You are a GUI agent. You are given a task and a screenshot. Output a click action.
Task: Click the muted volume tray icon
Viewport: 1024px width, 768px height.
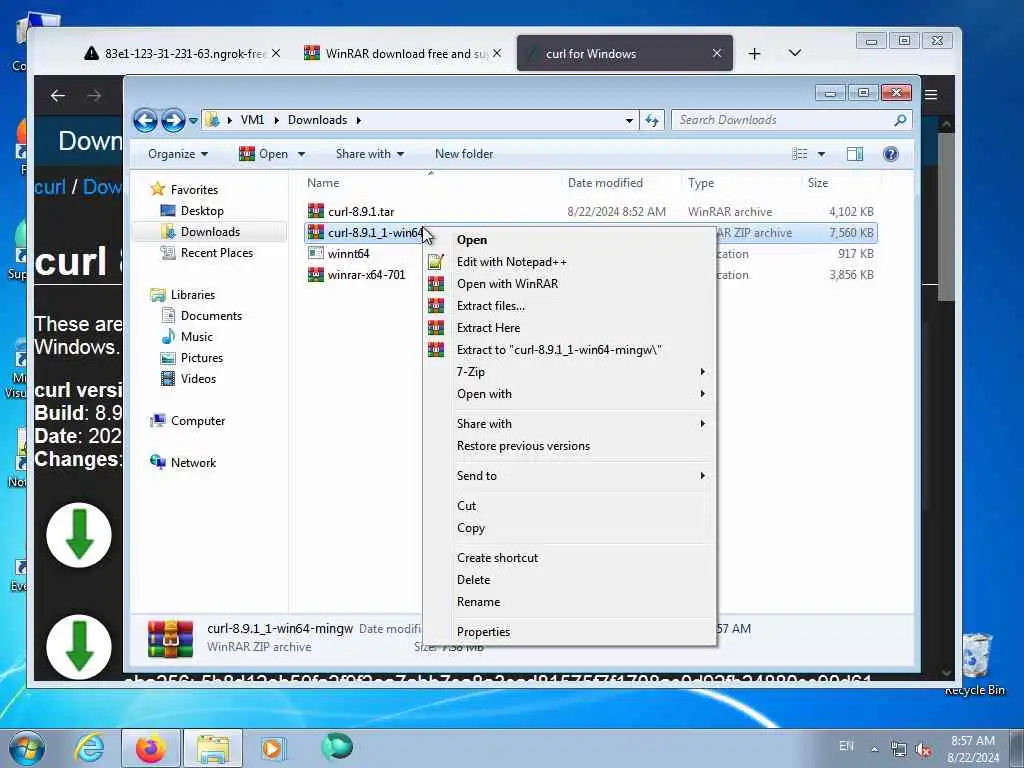[x=923, y=750]
